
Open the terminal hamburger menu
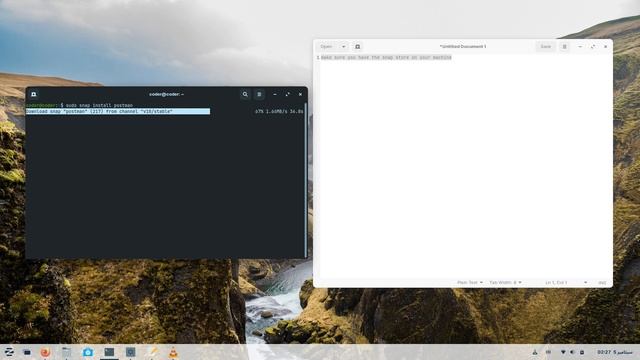click(x=259, y=94)
